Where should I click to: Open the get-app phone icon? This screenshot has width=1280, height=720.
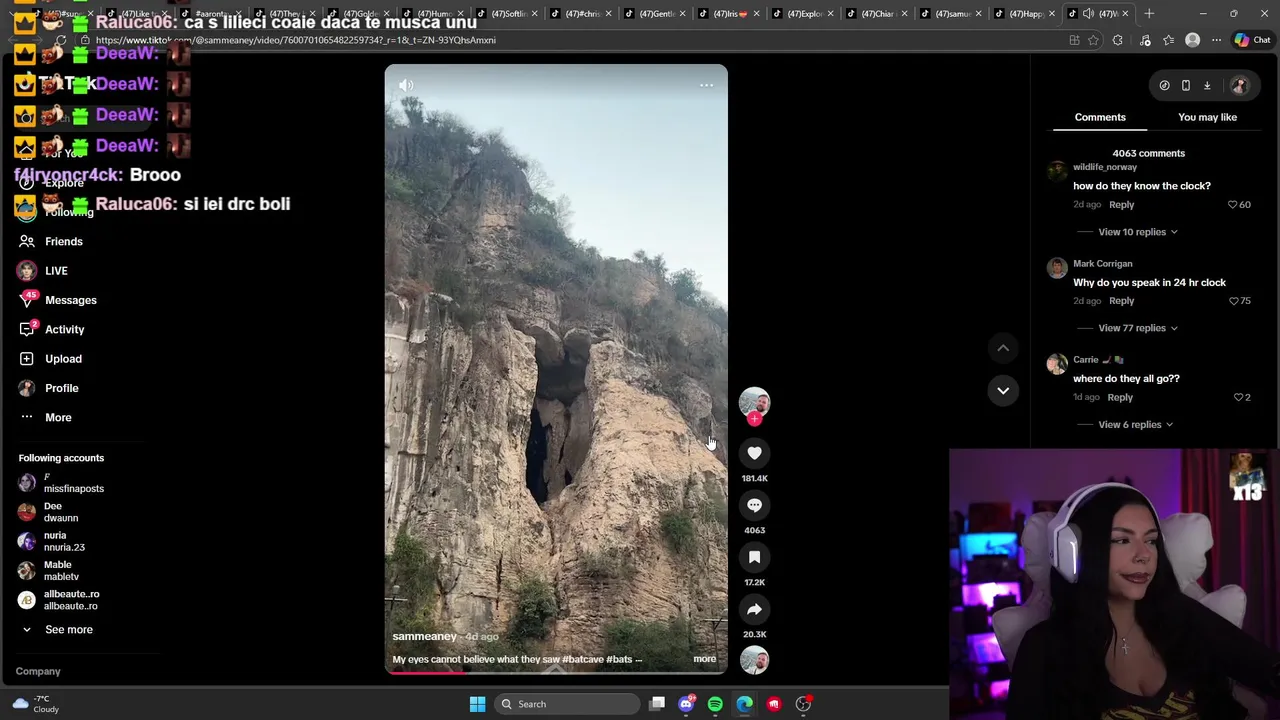[1186, 86]
